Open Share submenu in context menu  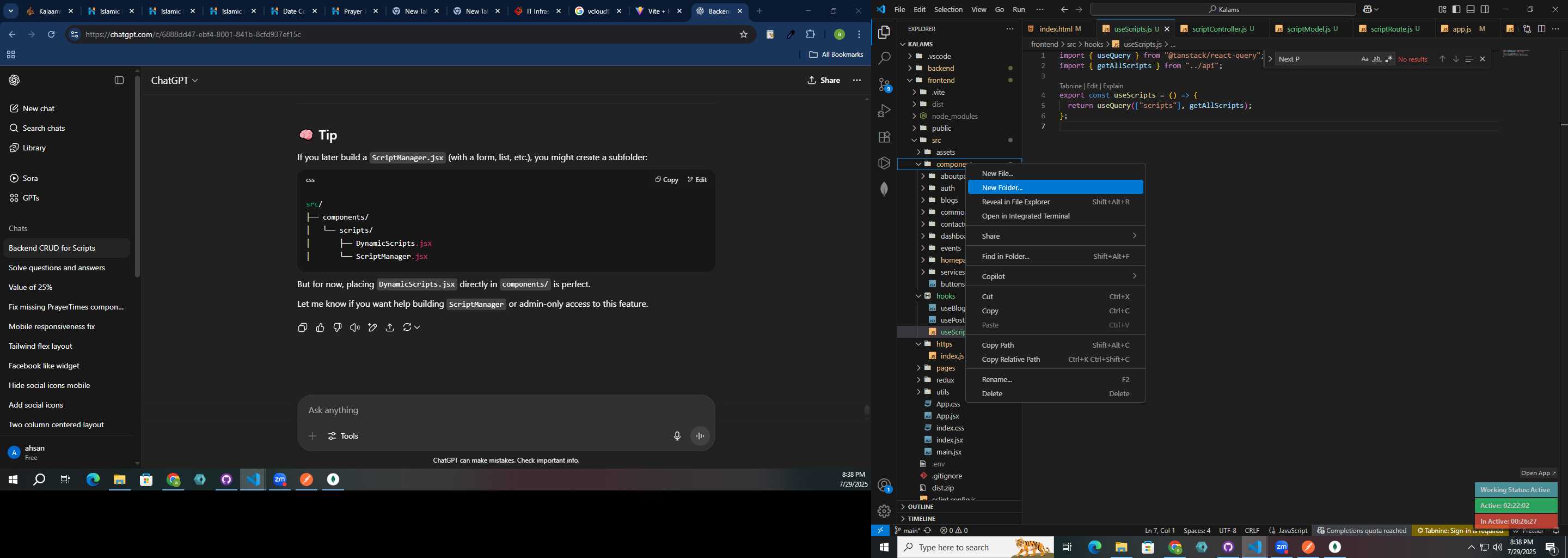point(1056,236)
